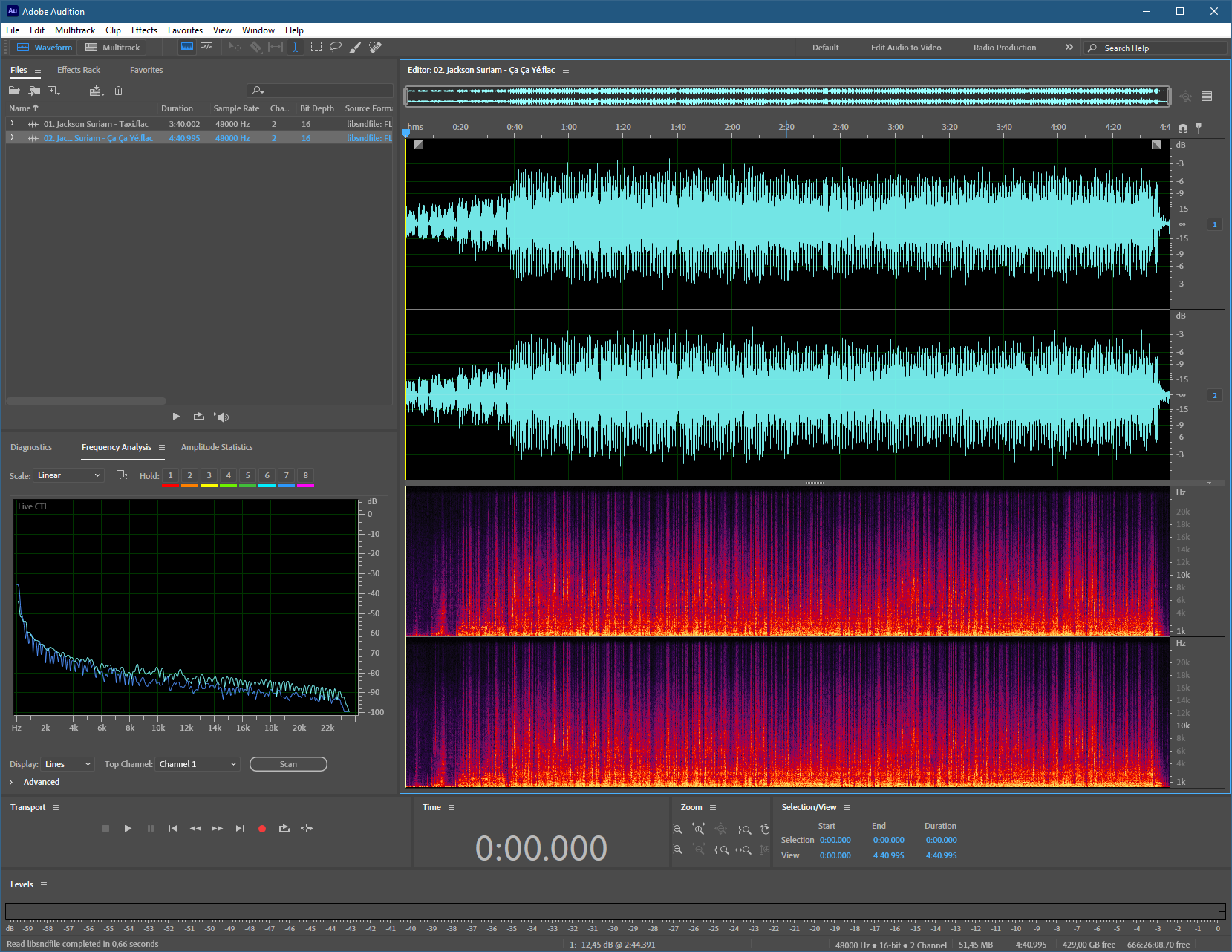The height and width of the screenshot is (952, 1232).
Task: Select Radio Production workspace
Action: (x=1005, y=48)
